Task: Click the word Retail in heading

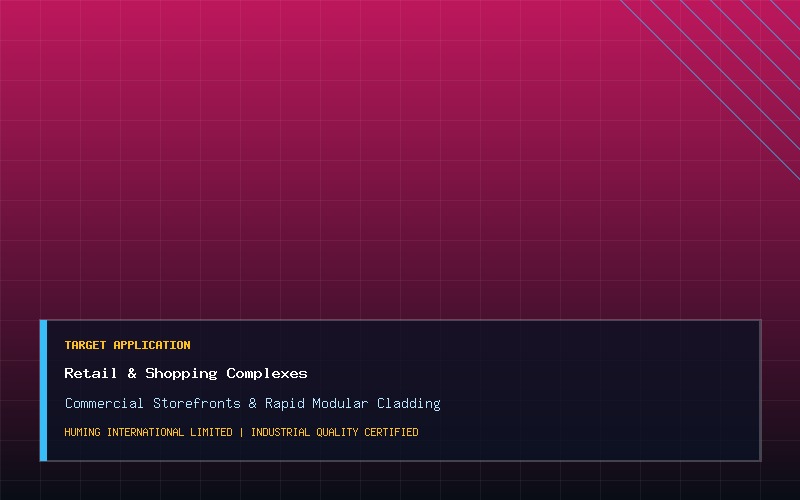Action: 90,373
